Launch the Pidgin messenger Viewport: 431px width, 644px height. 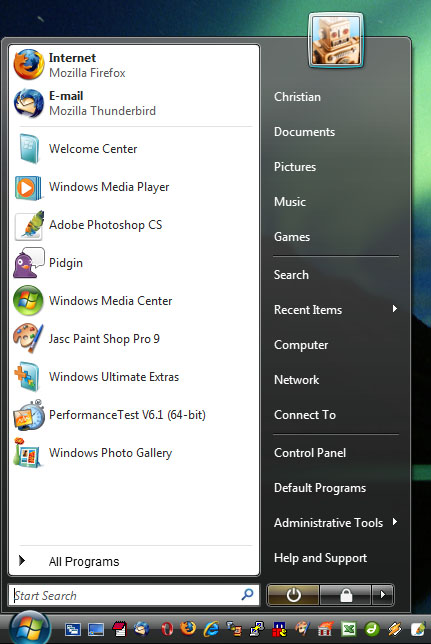click(x=134, y=263)
